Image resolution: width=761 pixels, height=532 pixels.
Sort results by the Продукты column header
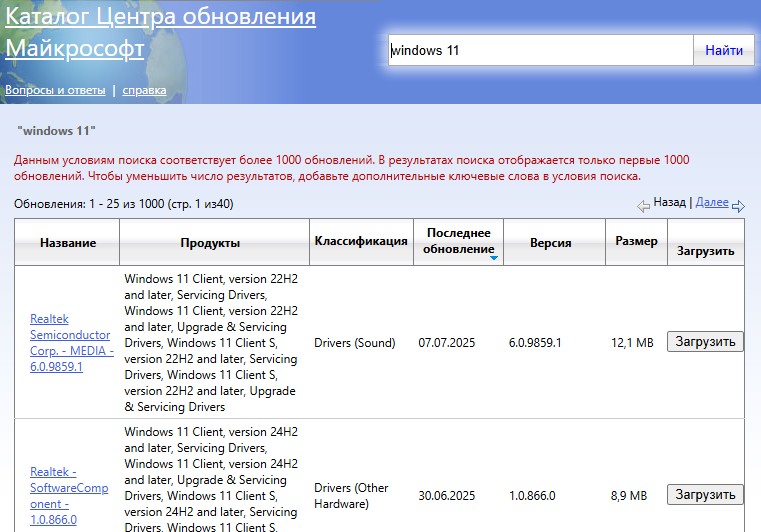pyautogui.click(x=210, y=243)
